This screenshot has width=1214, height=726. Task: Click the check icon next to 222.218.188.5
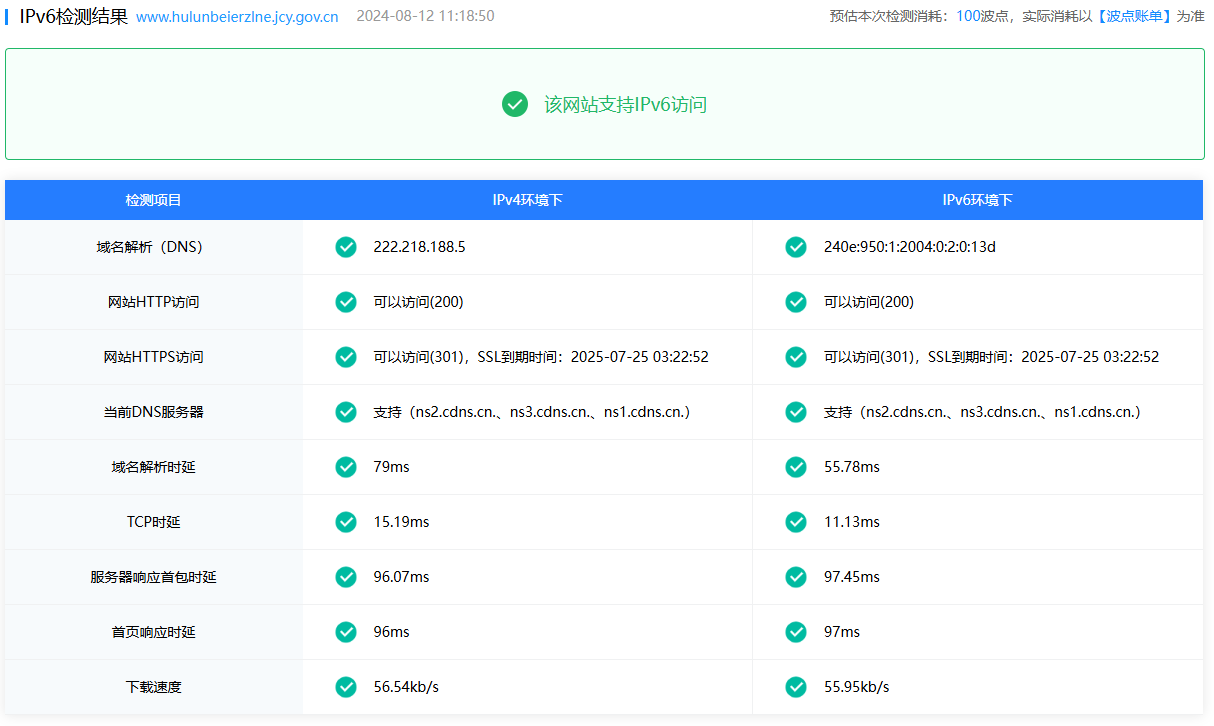(346, 247)
